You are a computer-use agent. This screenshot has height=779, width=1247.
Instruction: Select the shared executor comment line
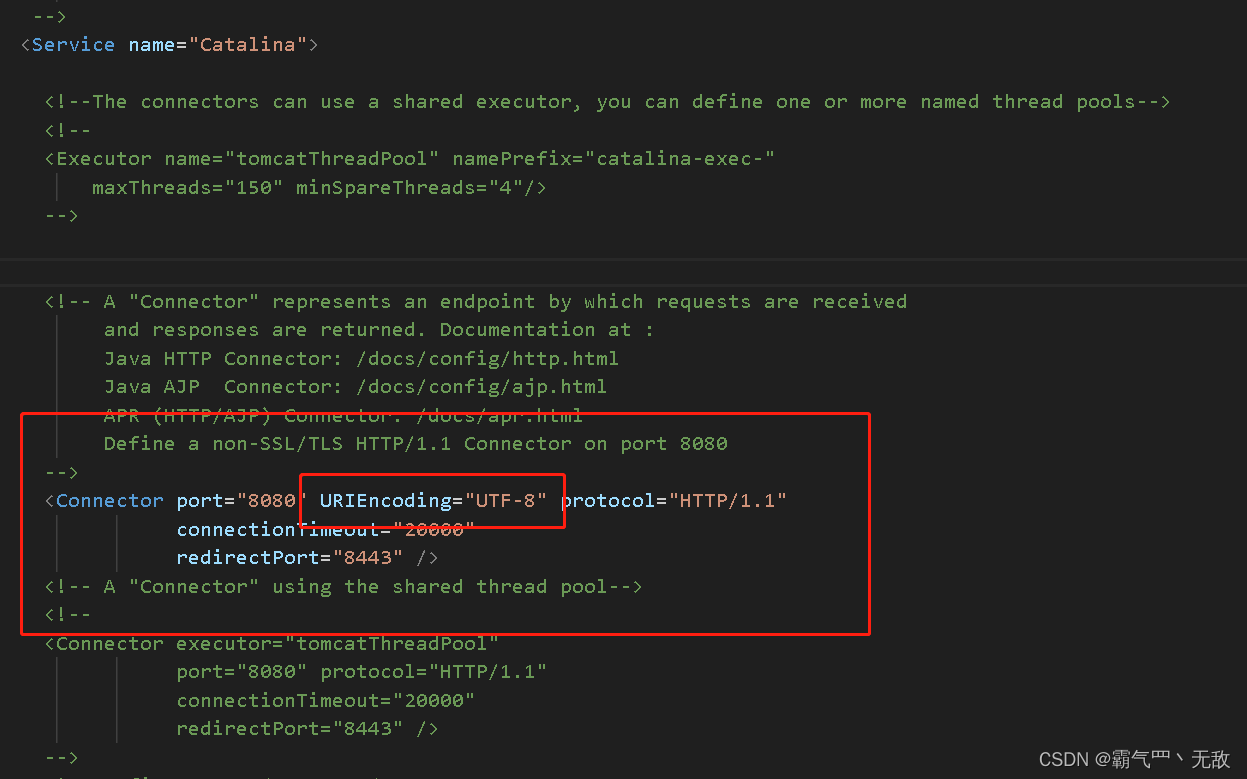607,101
